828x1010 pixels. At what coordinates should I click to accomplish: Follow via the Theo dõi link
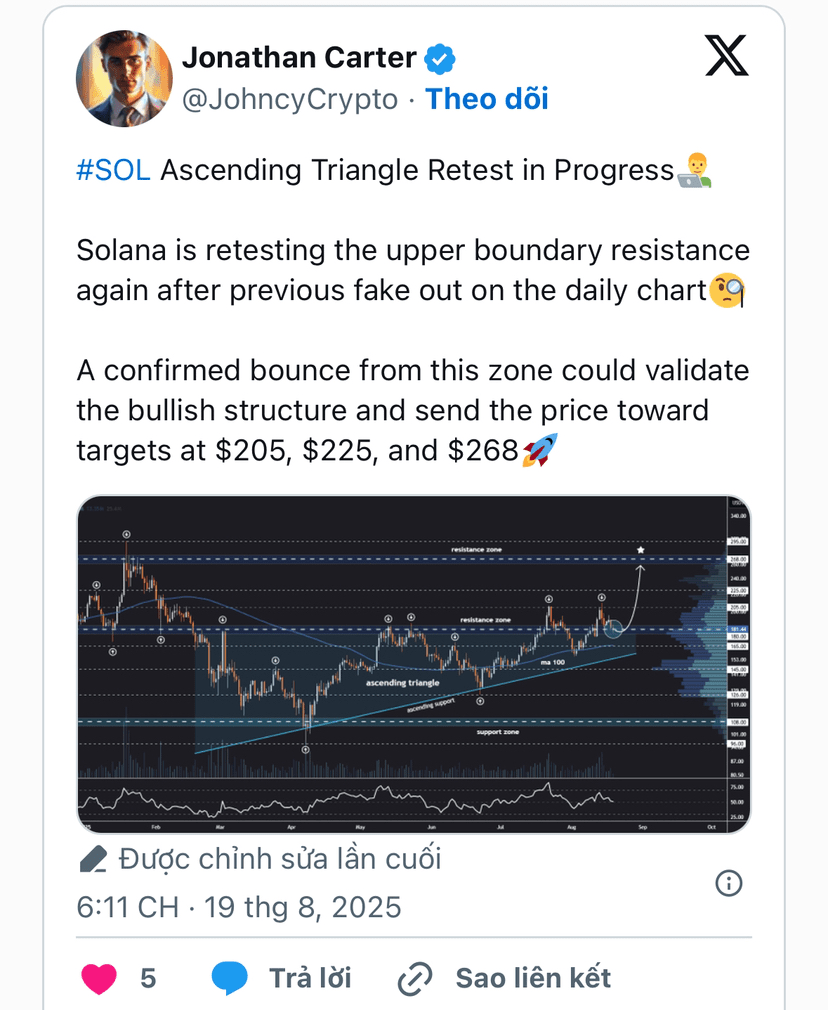coord(486,99)
